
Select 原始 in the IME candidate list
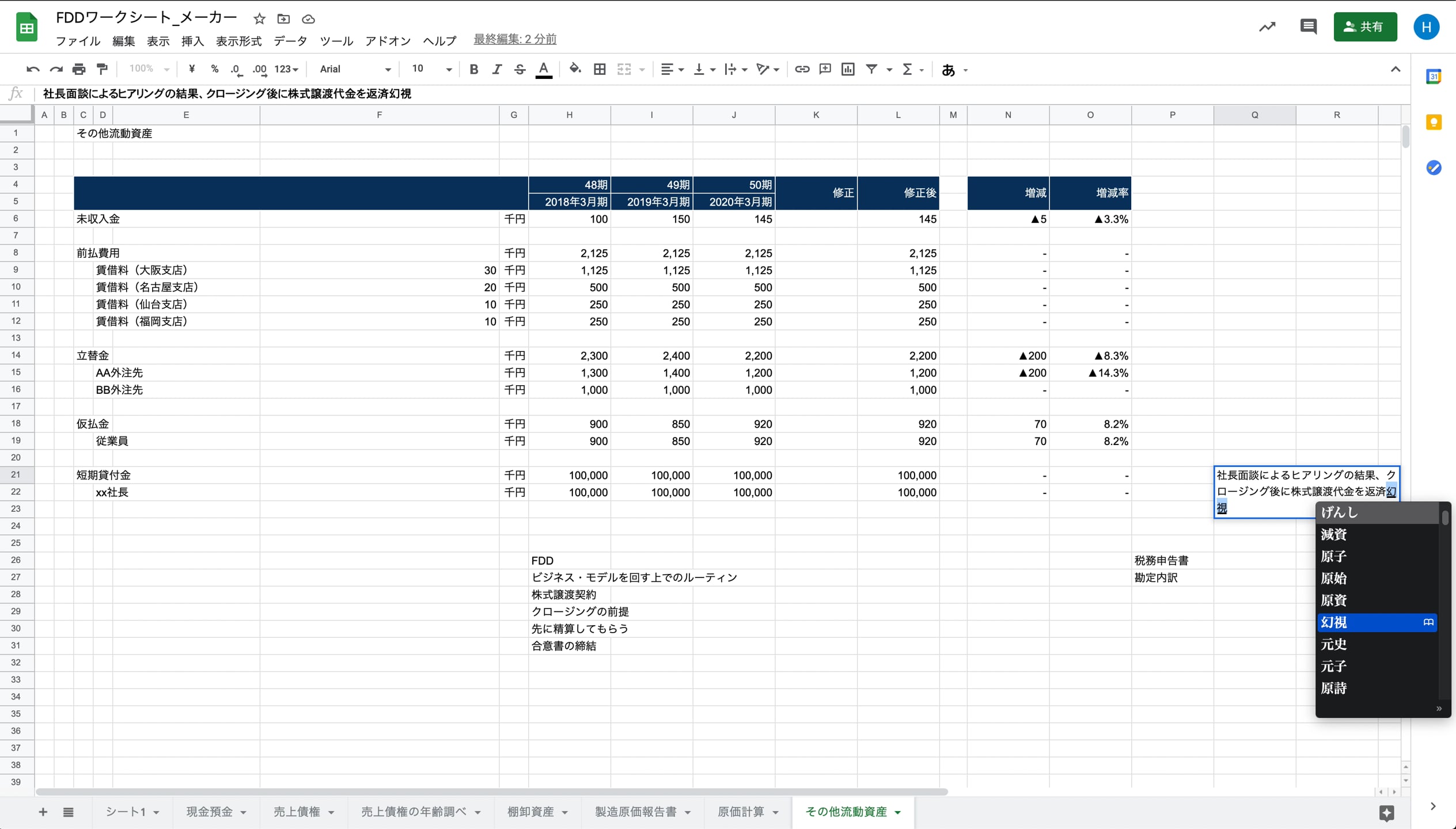point(1334,578)
